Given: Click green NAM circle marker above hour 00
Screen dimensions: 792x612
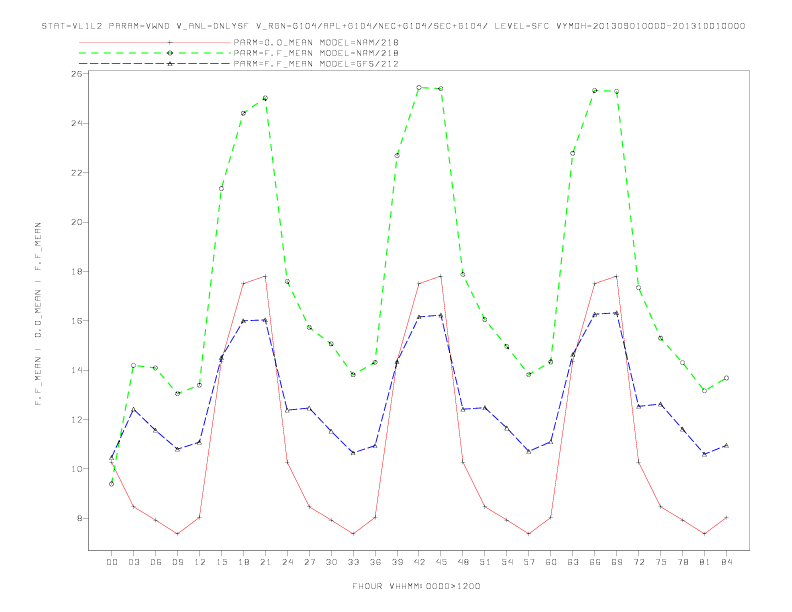Looking at the screenshot, I should tap(112, 484).
